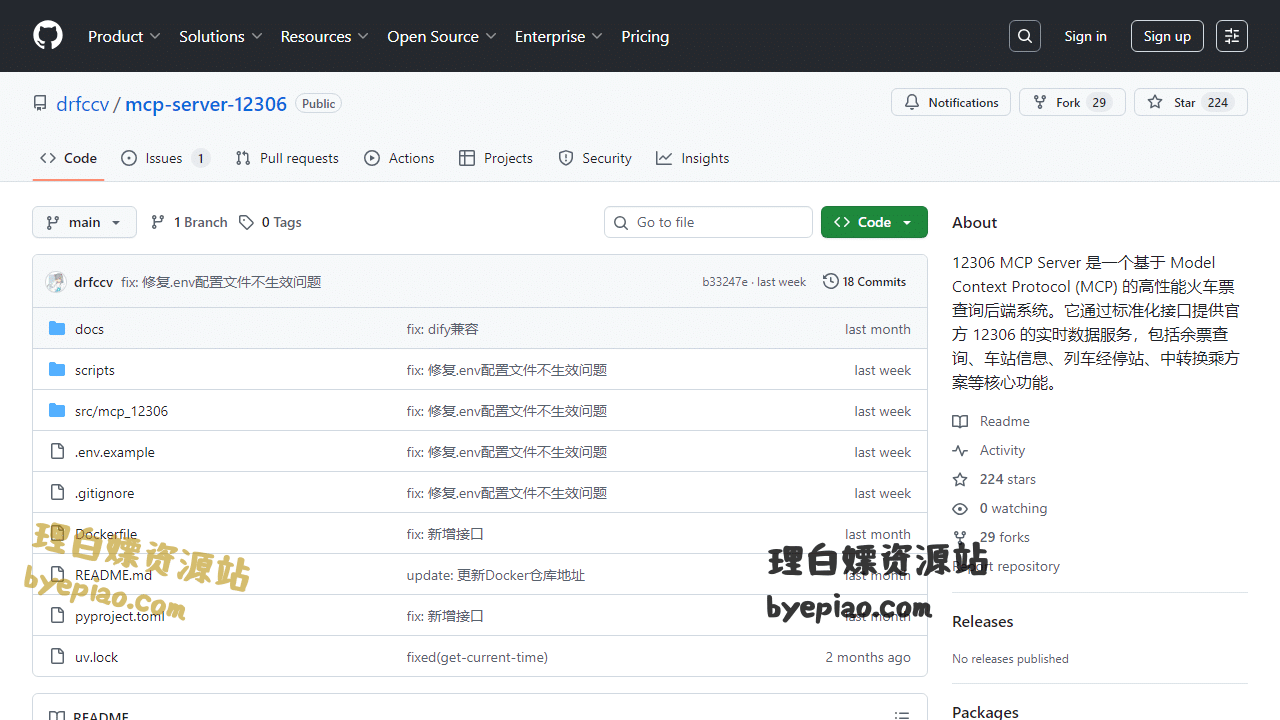Image resolution: width=1280 pixels, height=720 pixels.
Task: Open the uv.lock file
Action: click(96, 657)
